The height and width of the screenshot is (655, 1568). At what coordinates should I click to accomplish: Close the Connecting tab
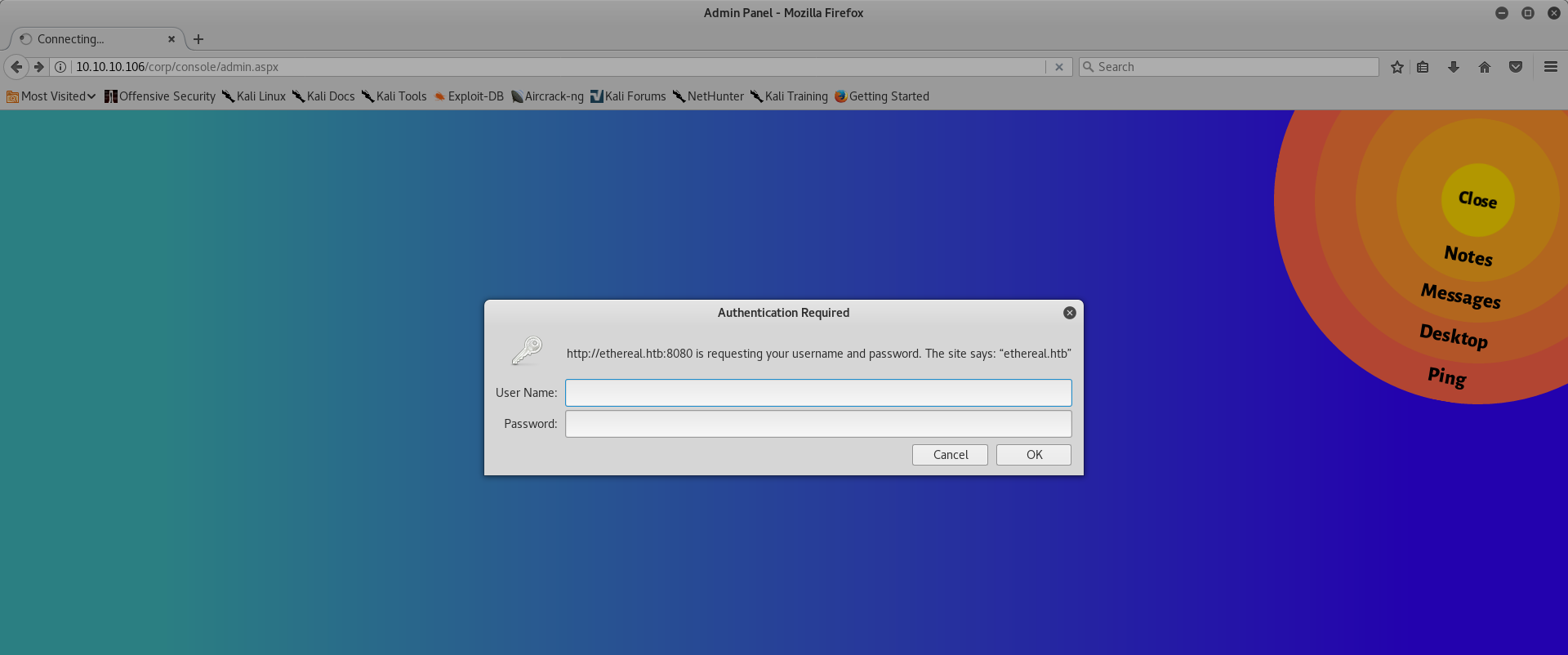pos(171,39)
